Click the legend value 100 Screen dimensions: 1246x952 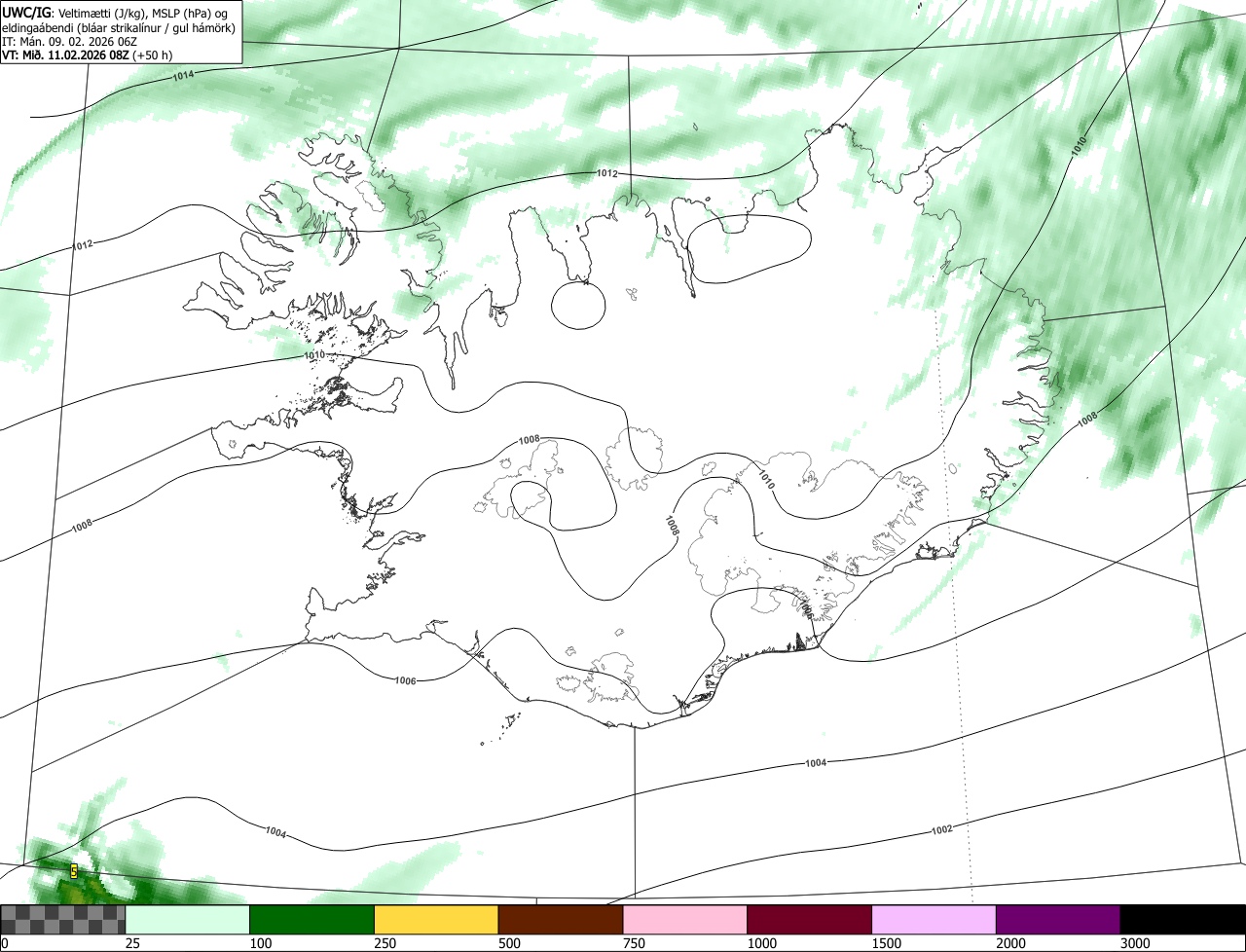260,943
